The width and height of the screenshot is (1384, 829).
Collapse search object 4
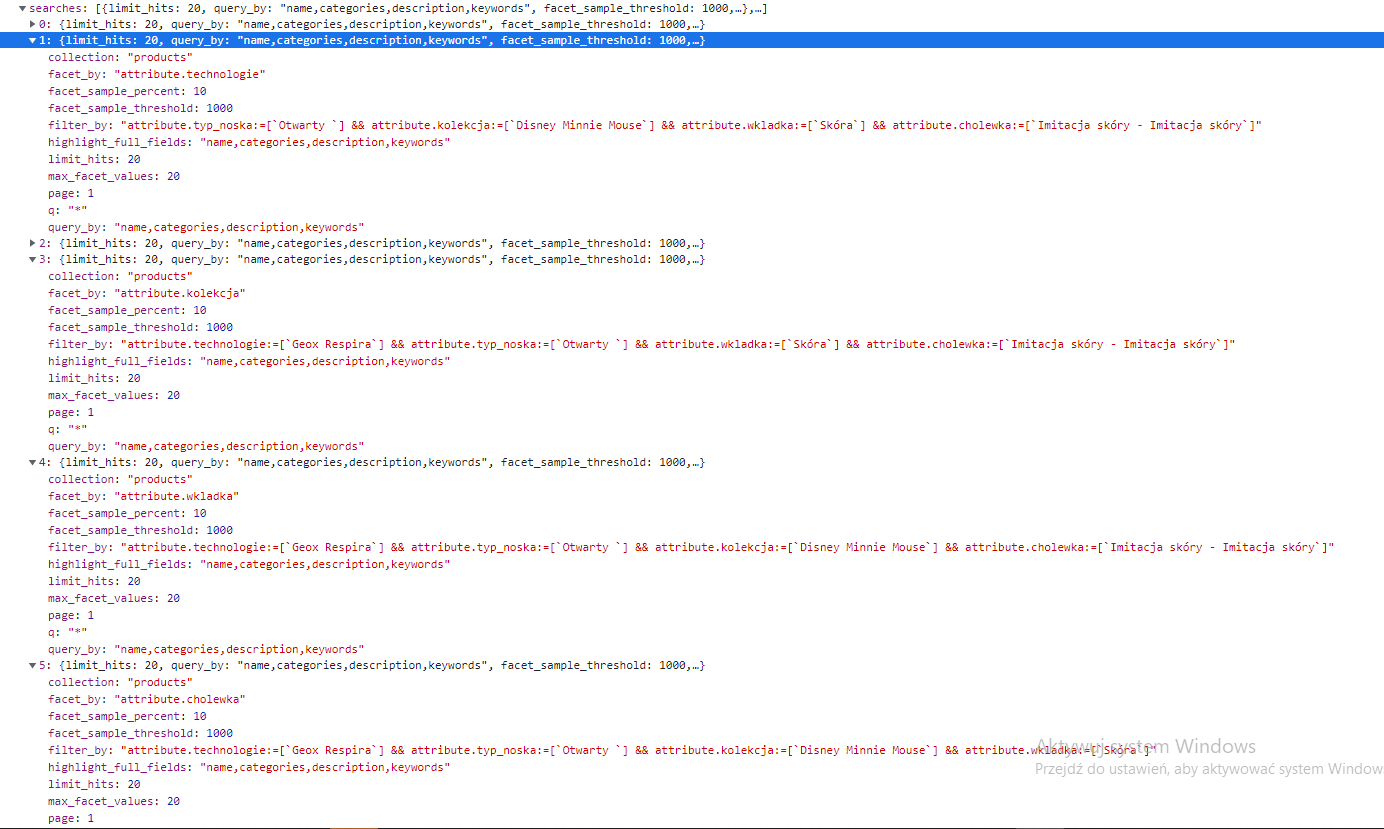(x=33, y=461)
